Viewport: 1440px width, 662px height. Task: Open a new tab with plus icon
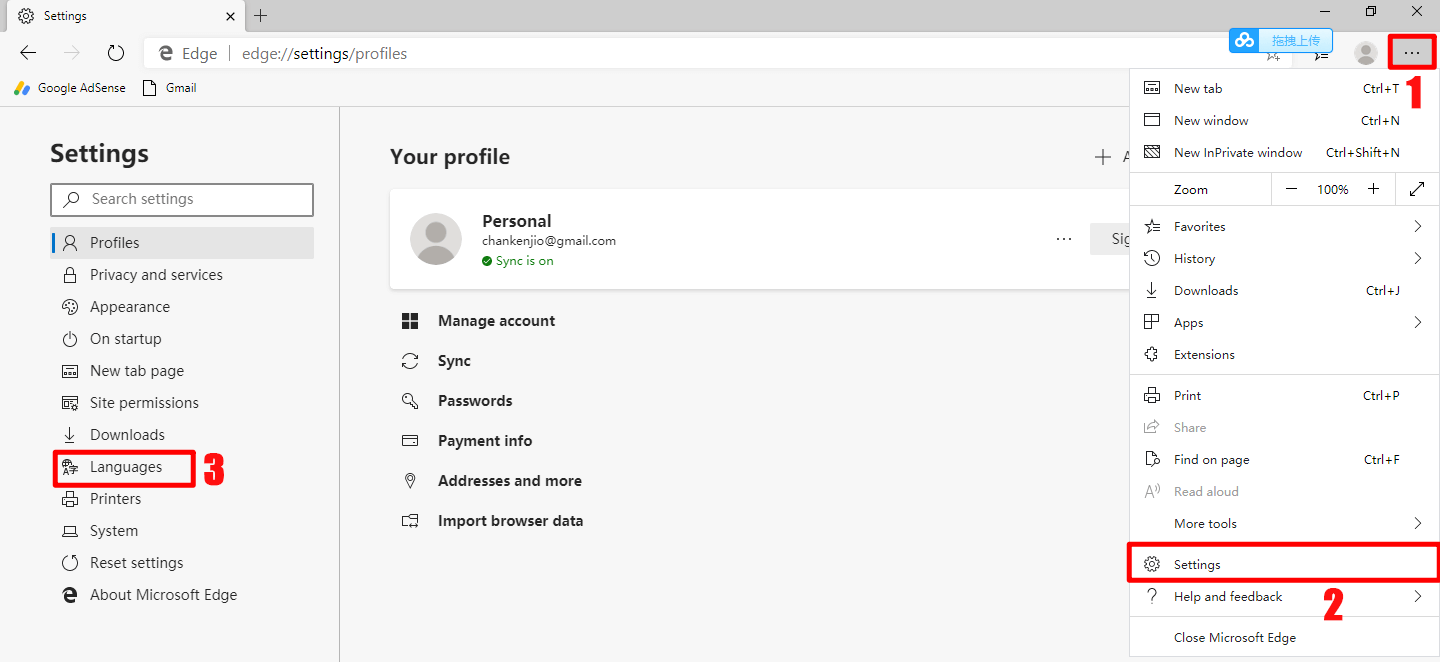261,16
